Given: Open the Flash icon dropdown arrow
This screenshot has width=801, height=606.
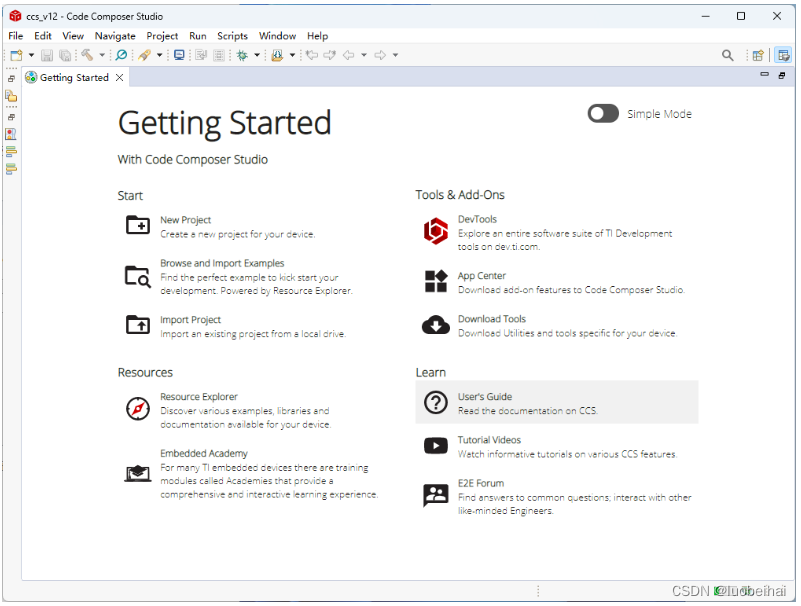Looking at the screenshot, I should coord(159,55).
